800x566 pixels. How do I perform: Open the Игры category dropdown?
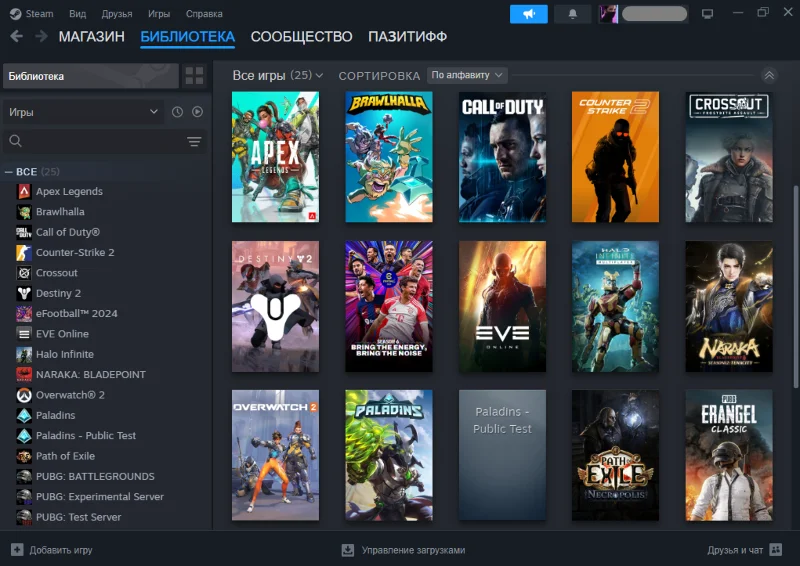click(x=84, y=112)
